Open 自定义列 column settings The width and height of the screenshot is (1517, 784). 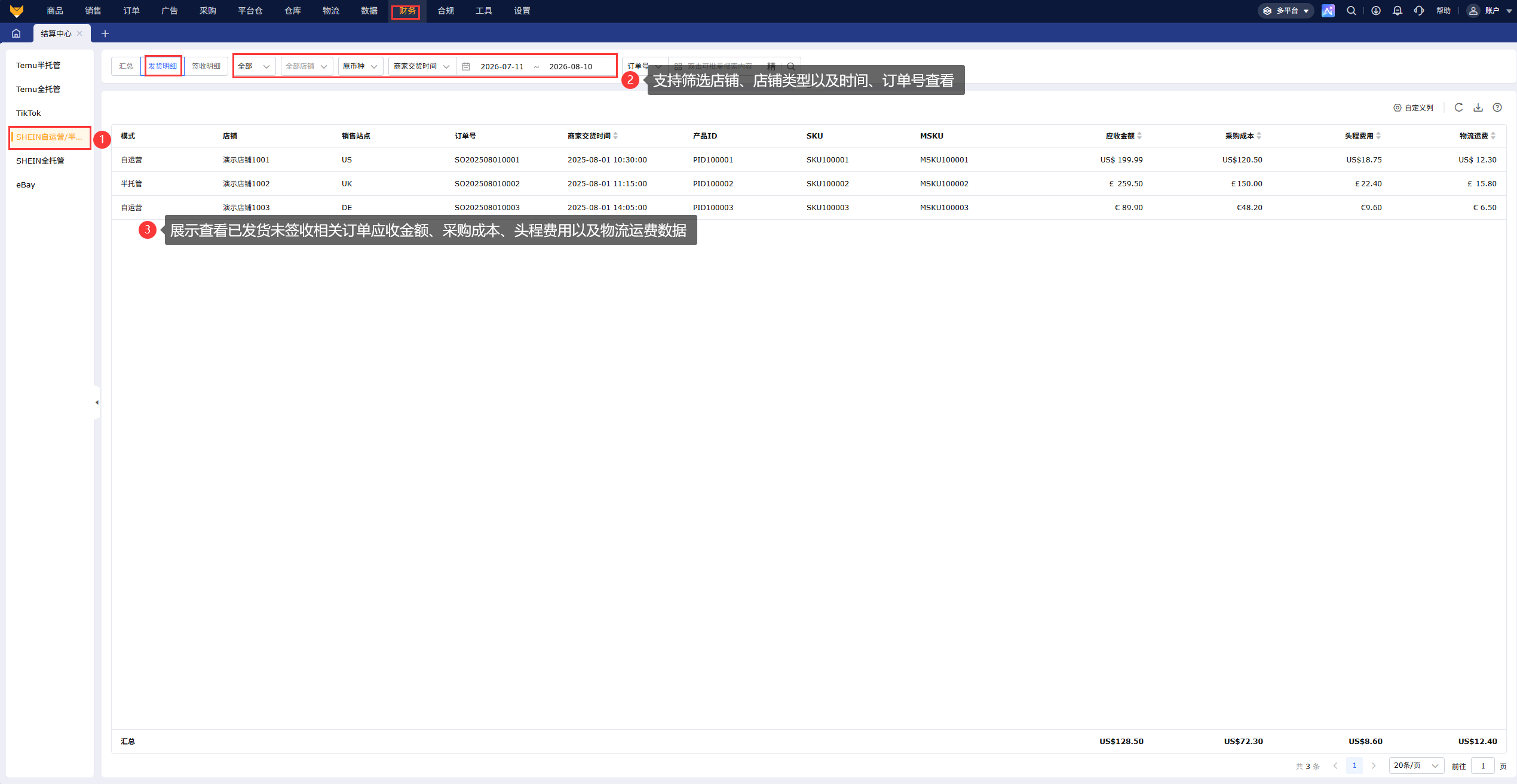point(1413,107)
